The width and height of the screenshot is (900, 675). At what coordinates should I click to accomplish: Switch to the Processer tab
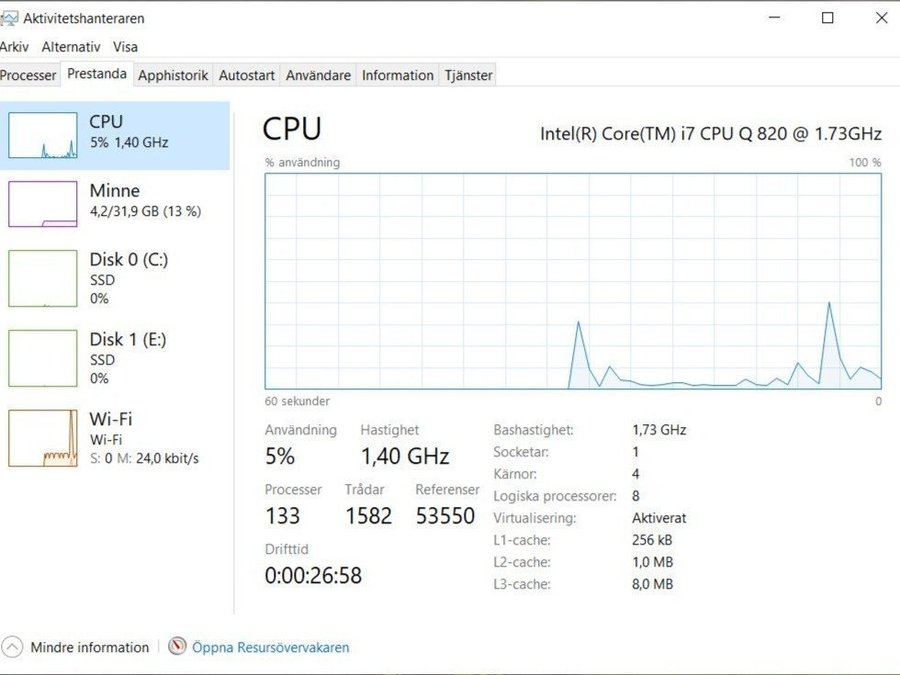[28, 75]
